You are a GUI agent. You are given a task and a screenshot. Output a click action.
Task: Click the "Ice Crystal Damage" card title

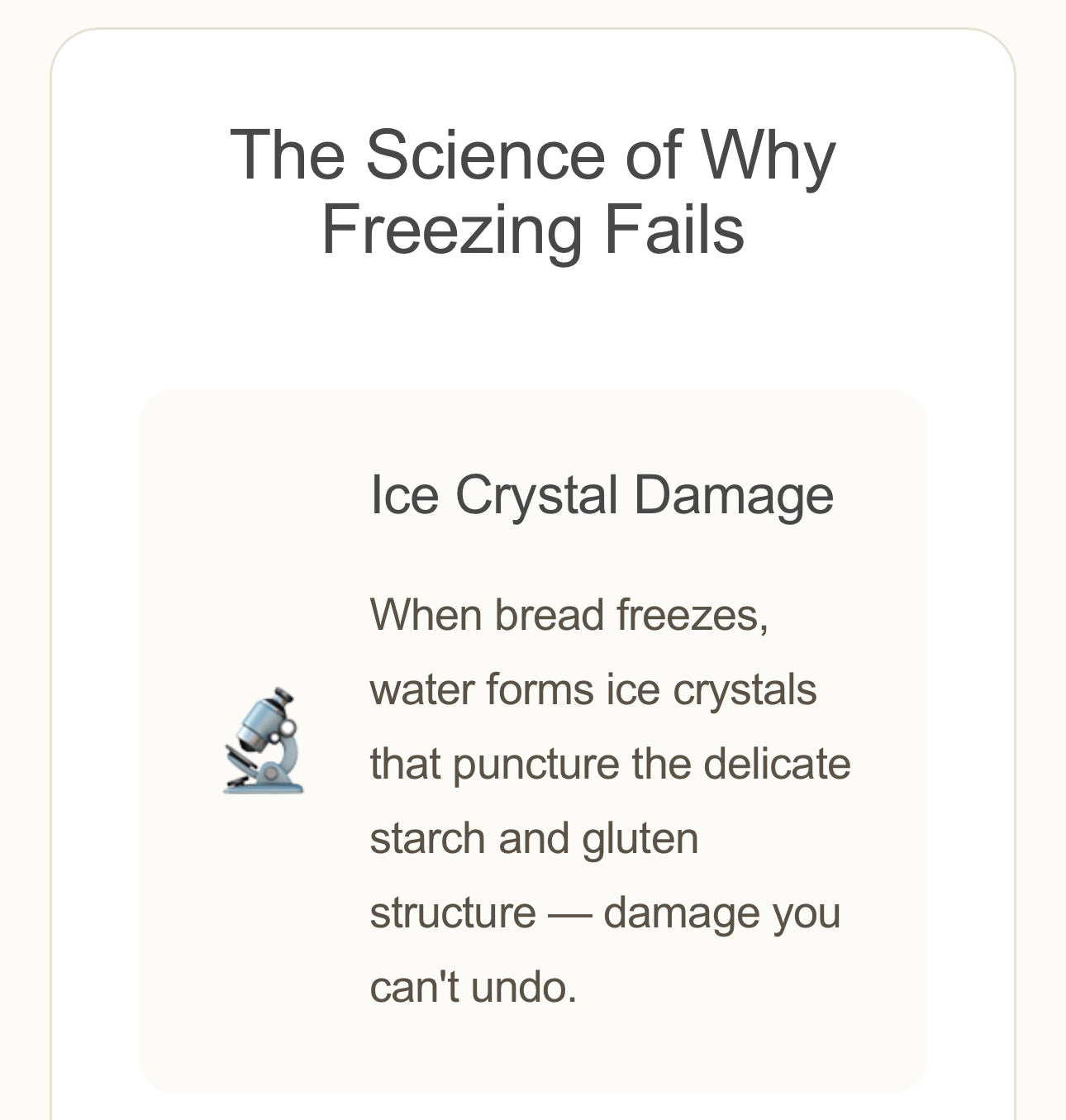point(602,495)
